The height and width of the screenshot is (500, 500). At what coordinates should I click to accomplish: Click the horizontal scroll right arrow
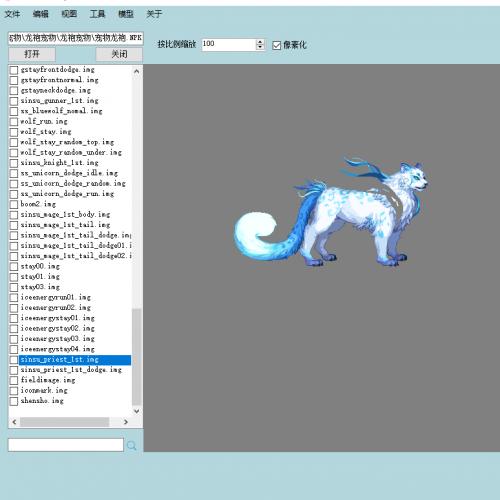coord(126,422)
